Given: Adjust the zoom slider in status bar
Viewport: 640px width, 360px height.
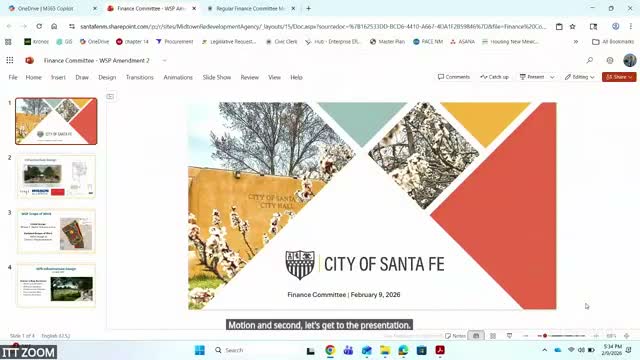Looking at the screenshot, I should (x=562, y=336).
